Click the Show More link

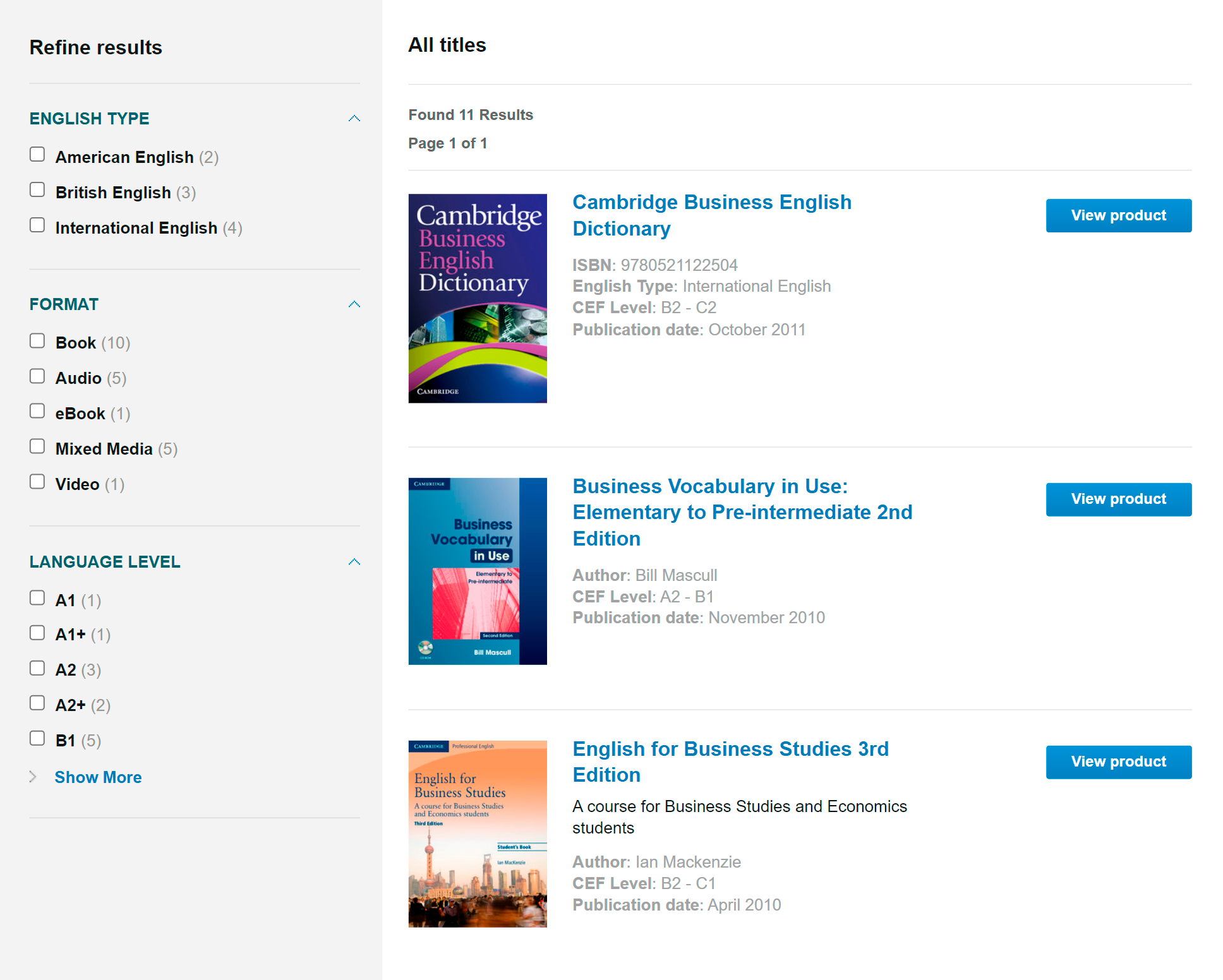98,777
